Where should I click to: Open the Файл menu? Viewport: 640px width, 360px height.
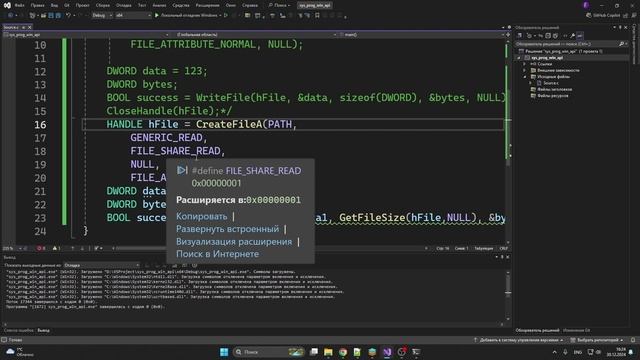click(19, 5)
